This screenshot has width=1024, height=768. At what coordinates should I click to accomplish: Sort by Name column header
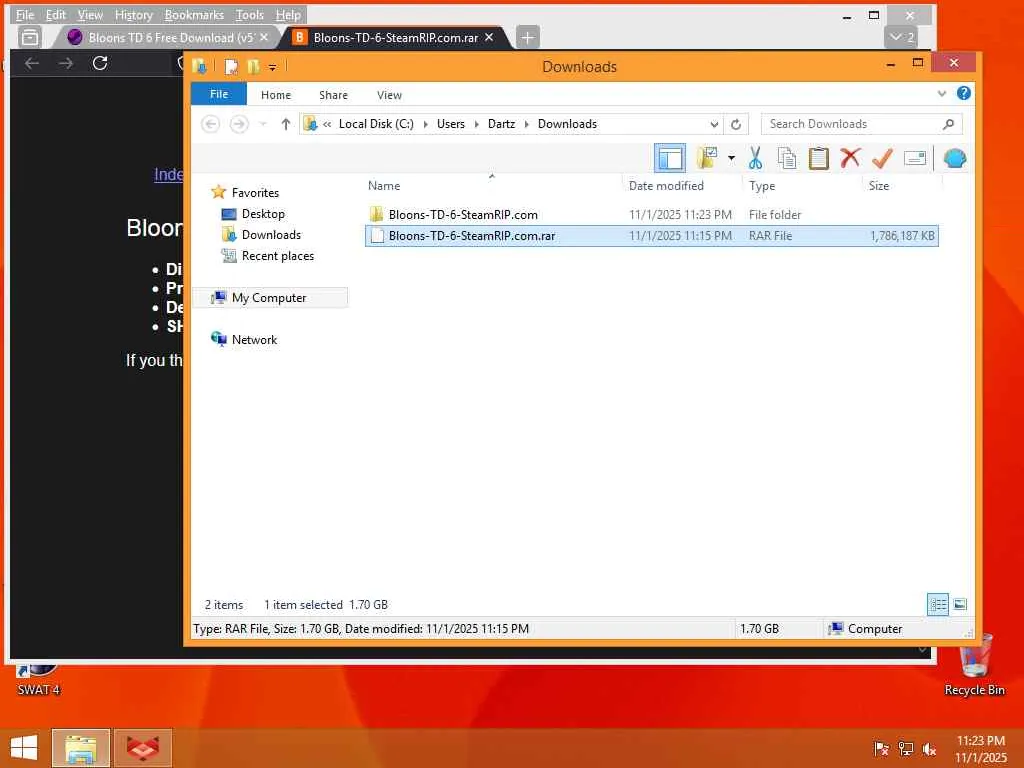point(383,185)
